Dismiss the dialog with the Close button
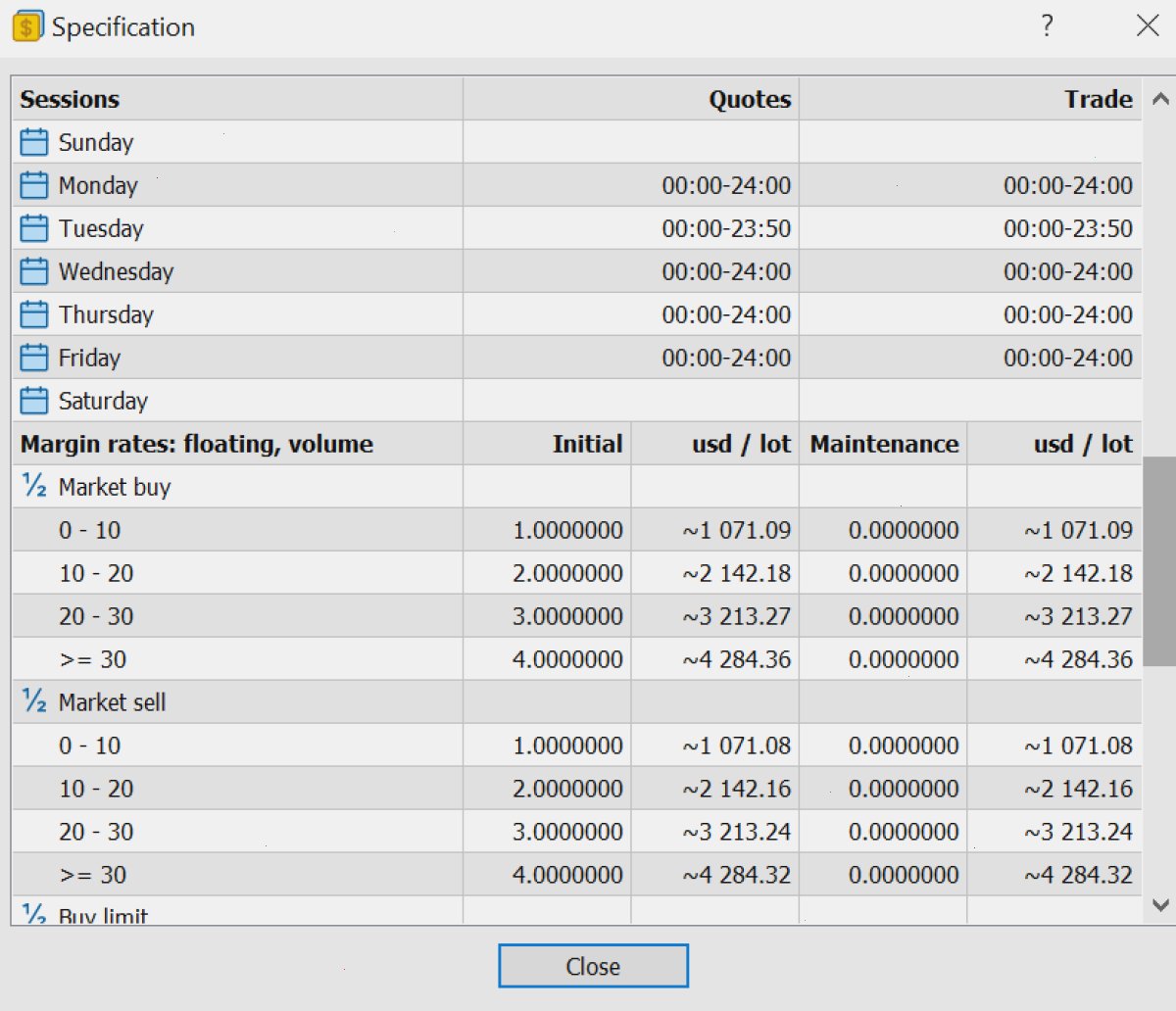1176x1011 pixels. [593, 966]
